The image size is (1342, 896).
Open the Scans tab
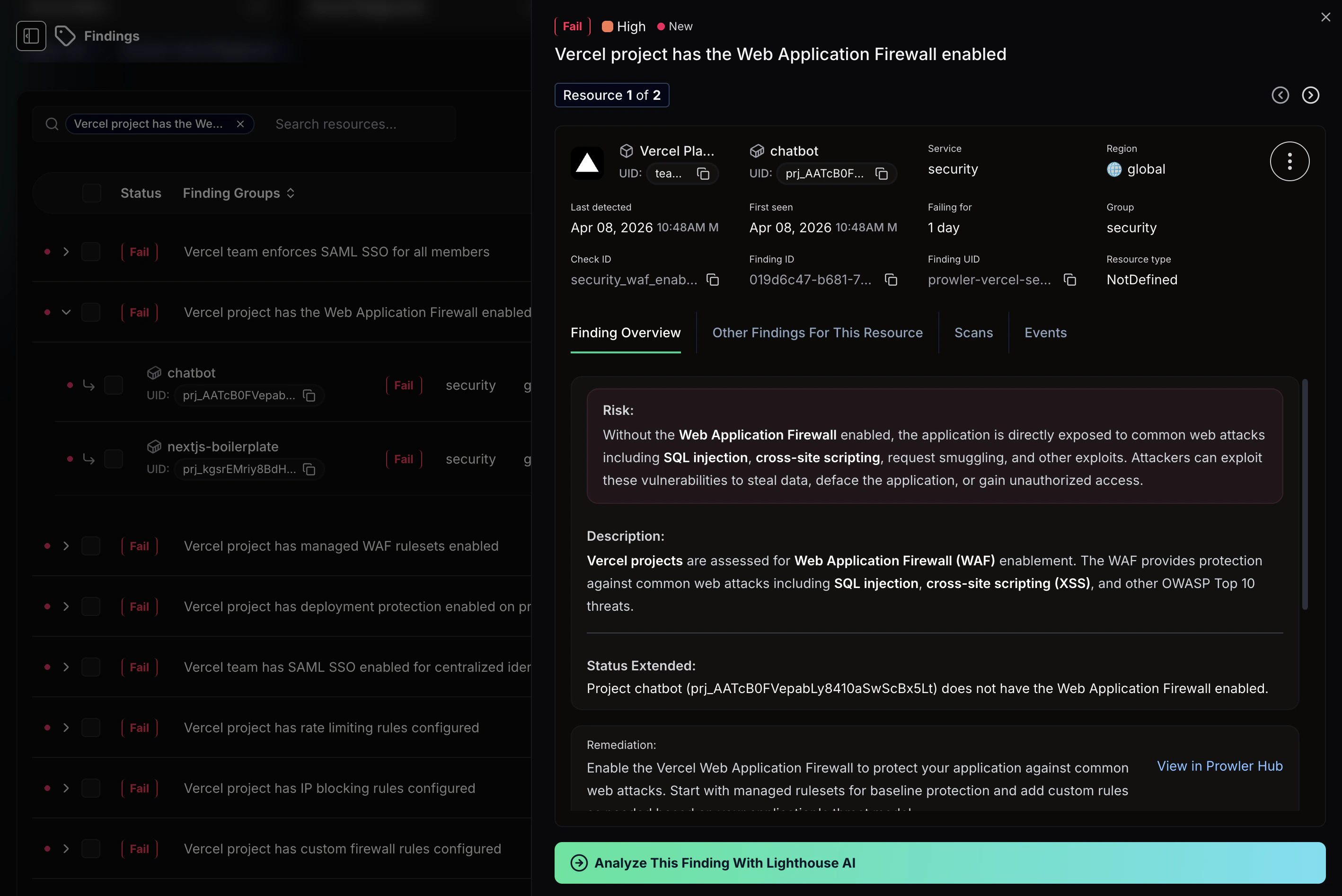[973, 333]
